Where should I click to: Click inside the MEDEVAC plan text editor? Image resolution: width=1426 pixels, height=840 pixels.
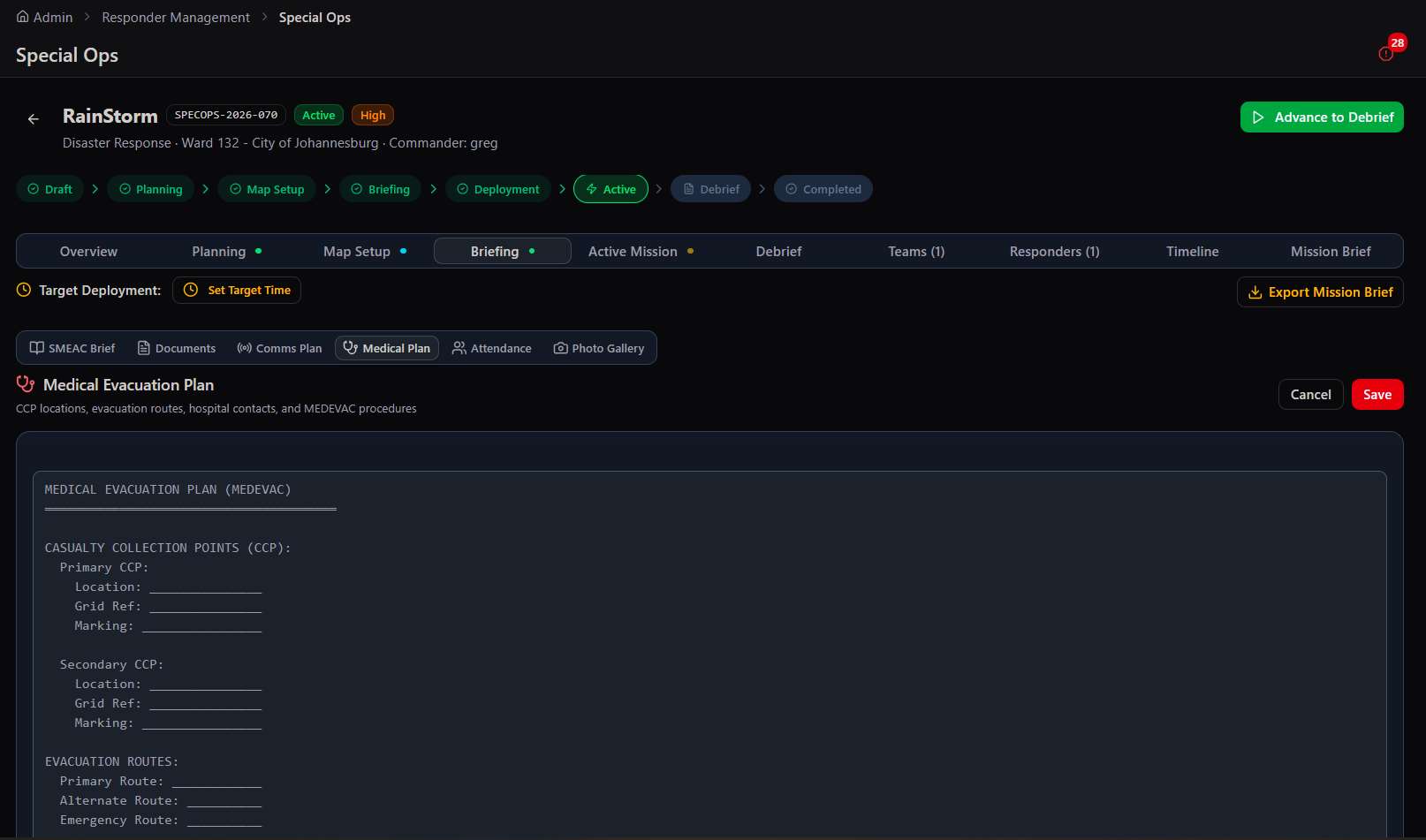pos(709,654)
